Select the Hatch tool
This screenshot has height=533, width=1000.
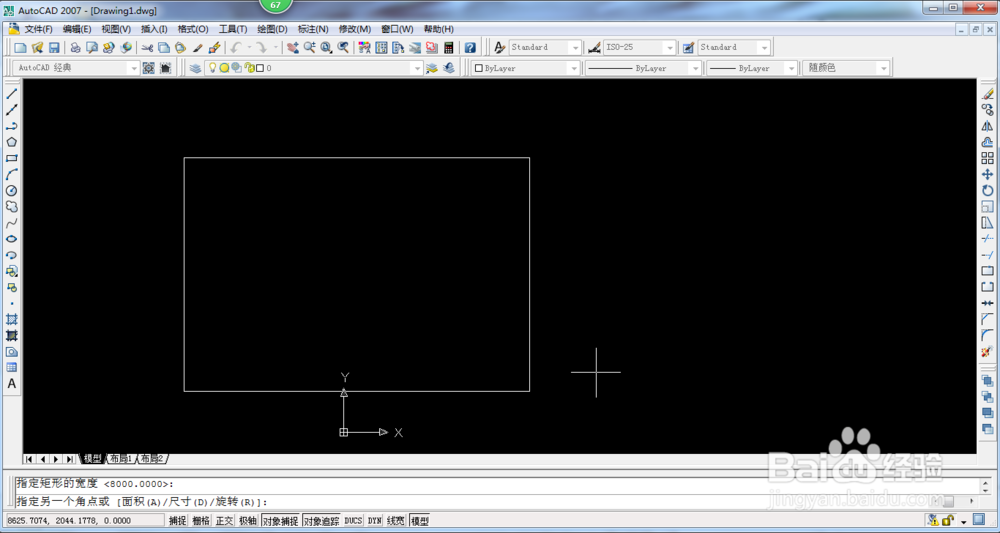click(11, 319)
